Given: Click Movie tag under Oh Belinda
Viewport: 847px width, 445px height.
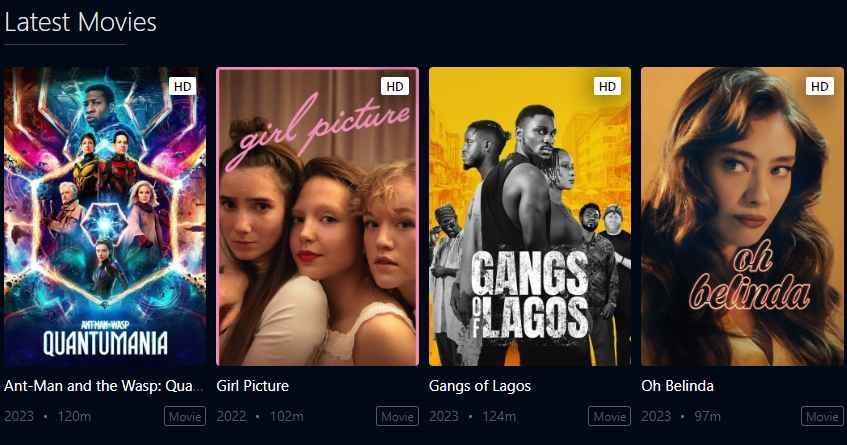Looking at the screenshot, I should click(822, 416).
